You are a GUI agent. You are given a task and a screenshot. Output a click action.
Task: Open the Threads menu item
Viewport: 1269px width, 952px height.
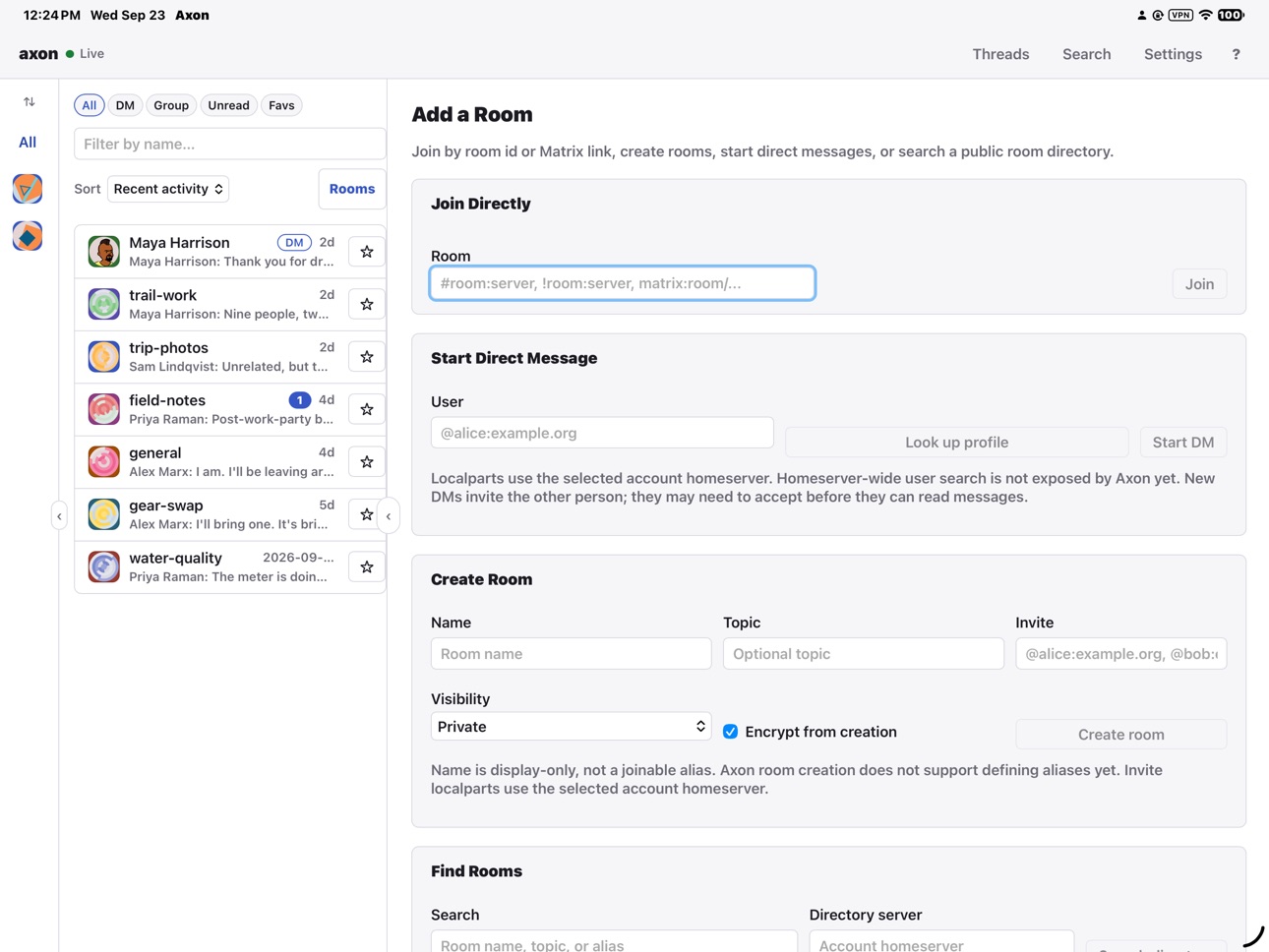[x=1000, y=54]
